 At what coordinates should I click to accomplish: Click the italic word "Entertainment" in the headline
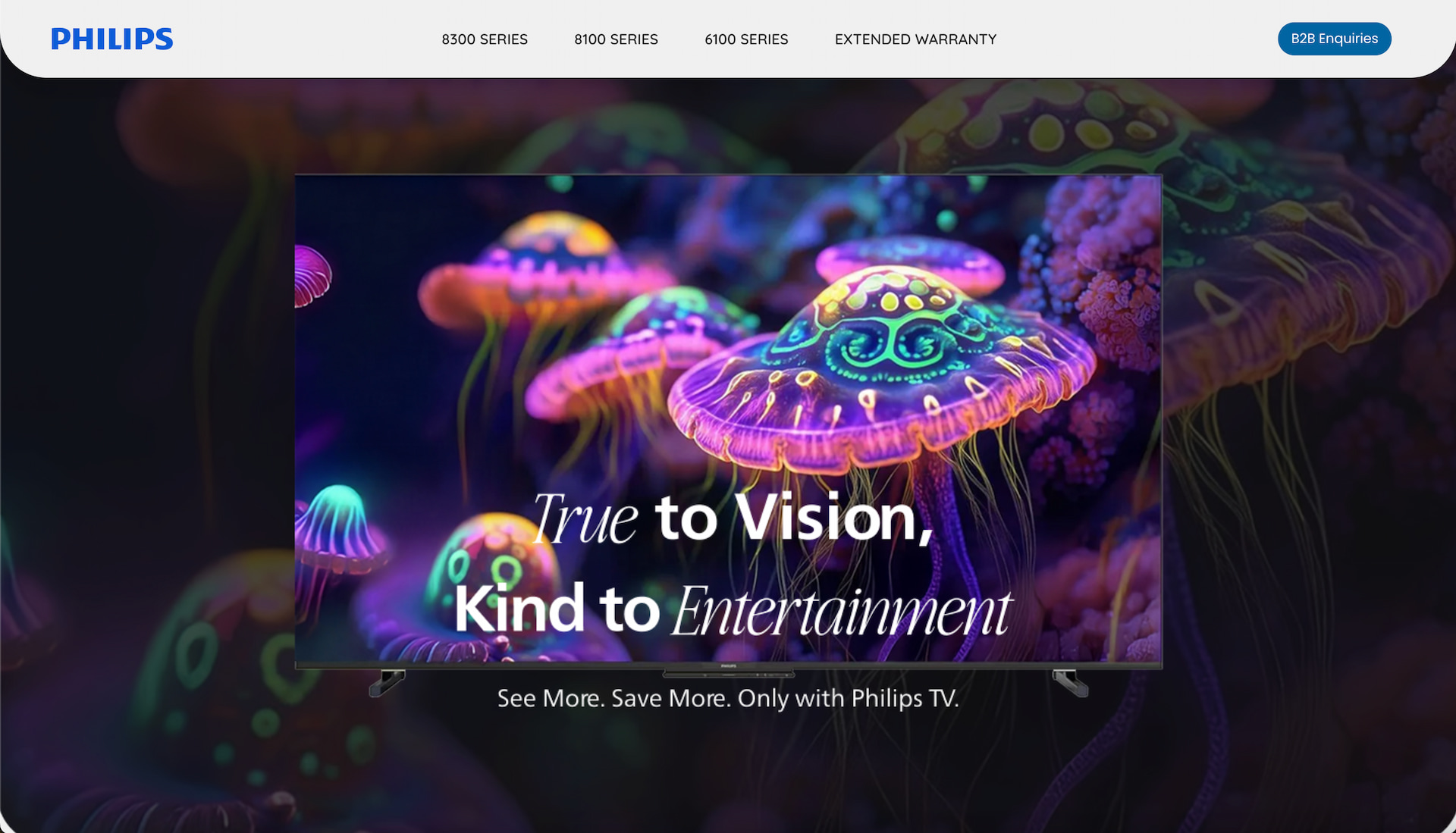click(842, 611)
